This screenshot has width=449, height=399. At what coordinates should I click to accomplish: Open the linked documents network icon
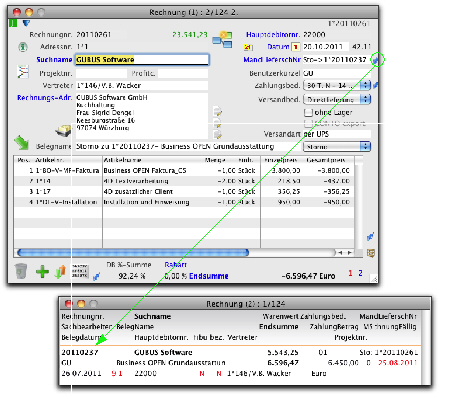[x=222, y=40]
